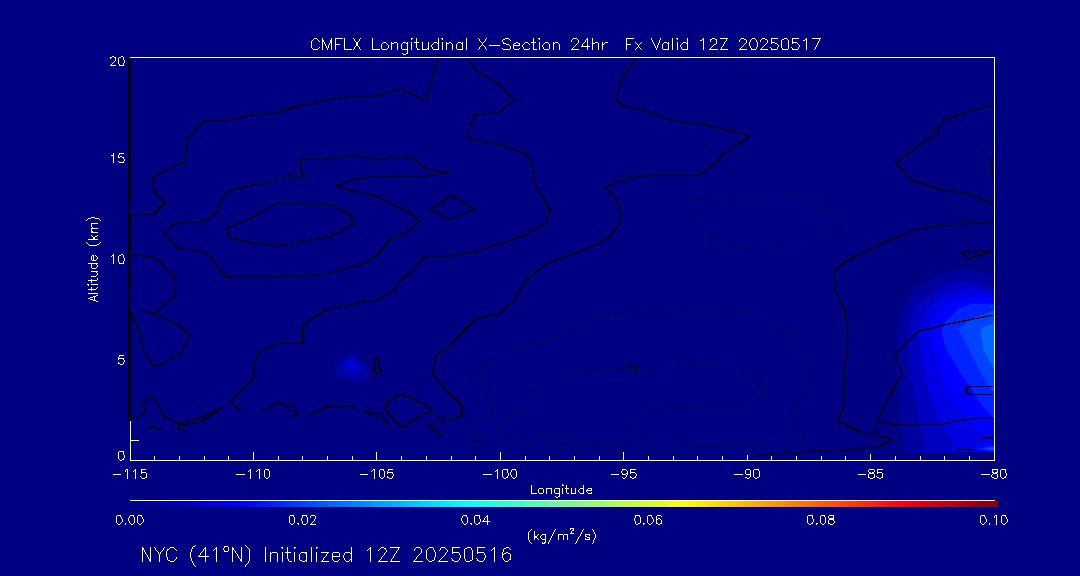
Task: Click the '(kg/m²/s)' units label
Action: (x=561, y=535)
